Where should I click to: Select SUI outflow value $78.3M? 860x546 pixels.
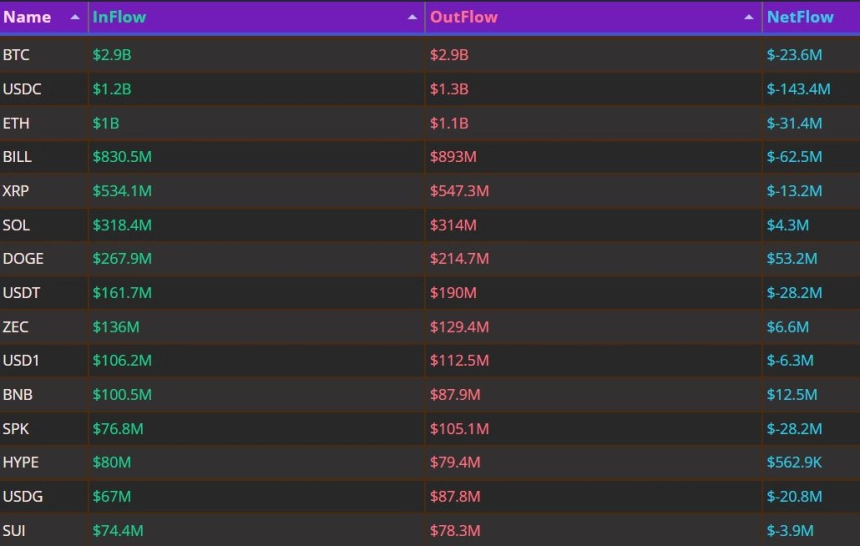tap(455, 531)
